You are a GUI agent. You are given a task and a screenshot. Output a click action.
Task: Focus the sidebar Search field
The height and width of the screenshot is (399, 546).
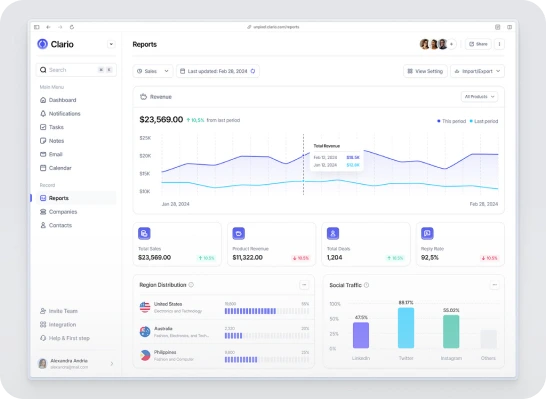[x=76, y=70]
